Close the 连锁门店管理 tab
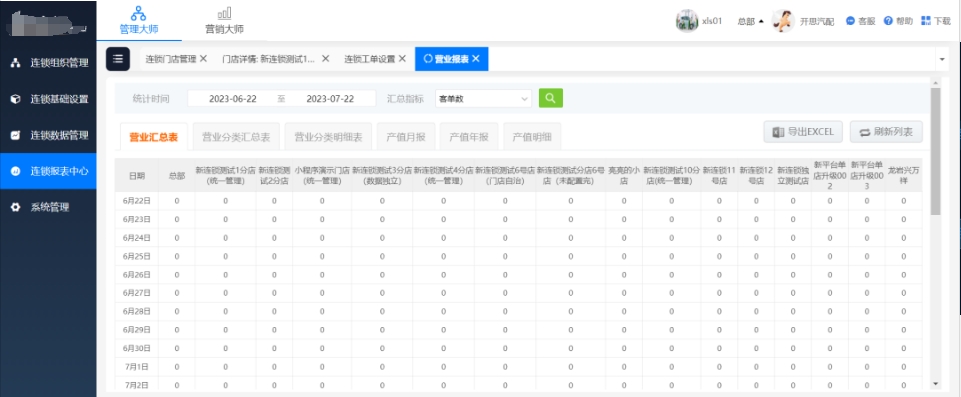Viewport: 961px width, 397px height. click(203, 59)
